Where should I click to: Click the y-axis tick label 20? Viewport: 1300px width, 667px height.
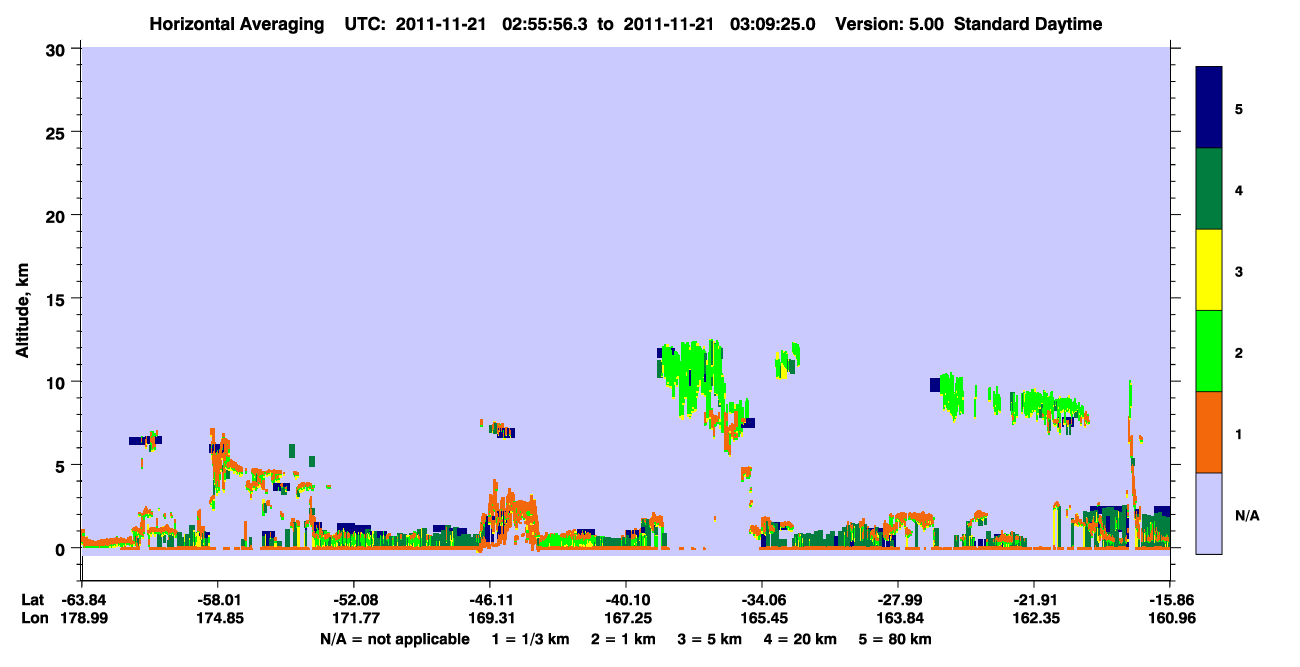[x=58, y=215]
